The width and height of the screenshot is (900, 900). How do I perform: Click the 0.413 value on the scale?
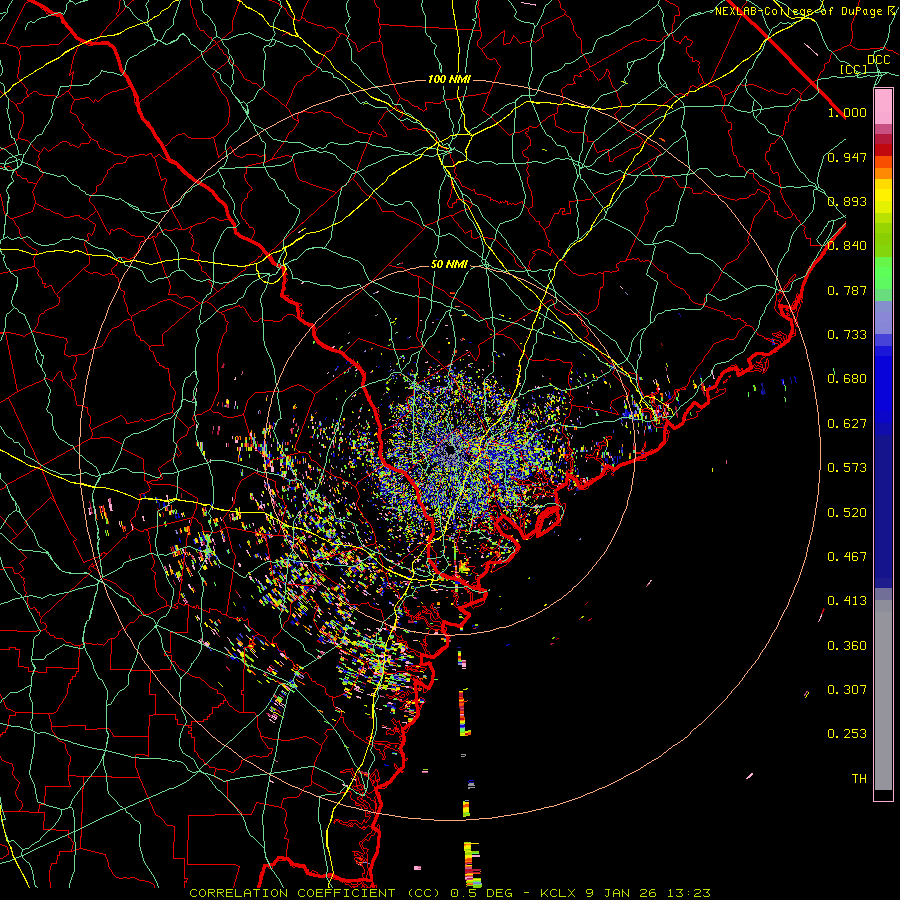[847, 601]
